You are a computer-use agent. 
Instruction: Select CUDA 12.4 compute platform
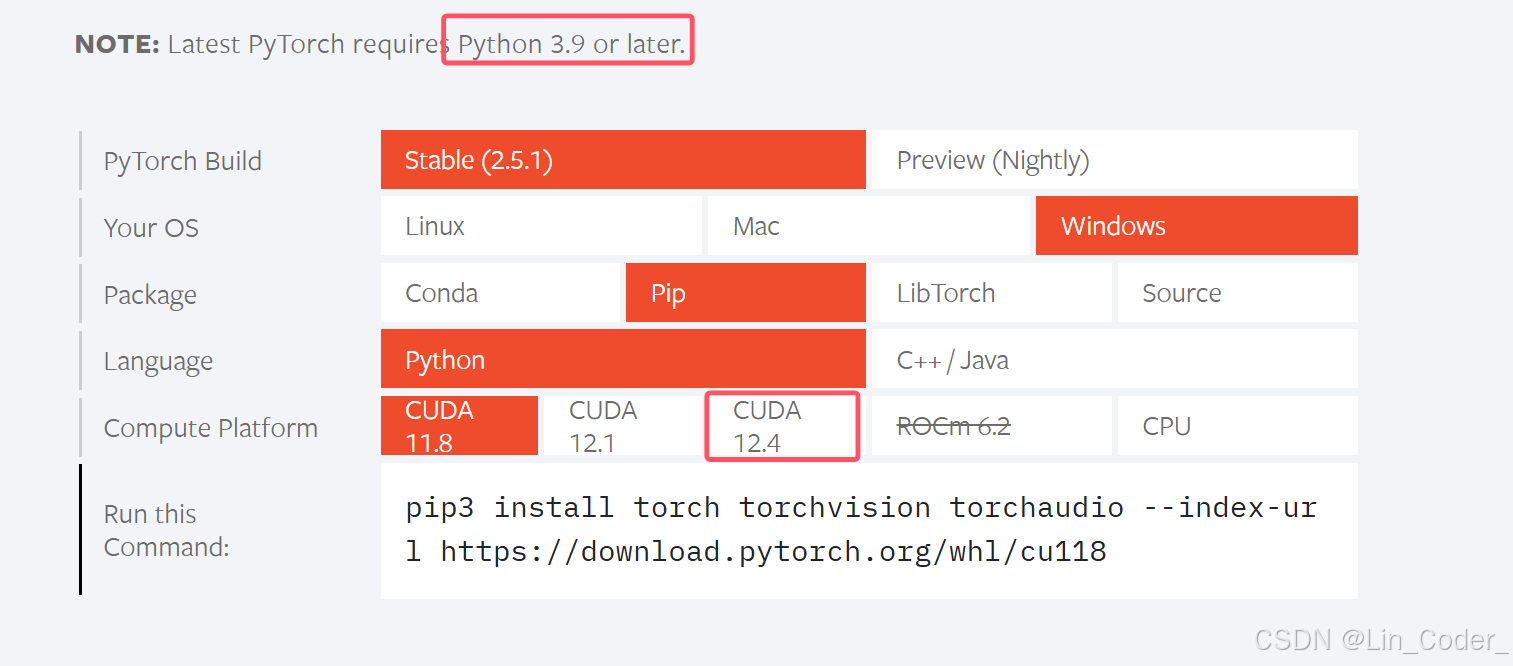pos(782,426)
